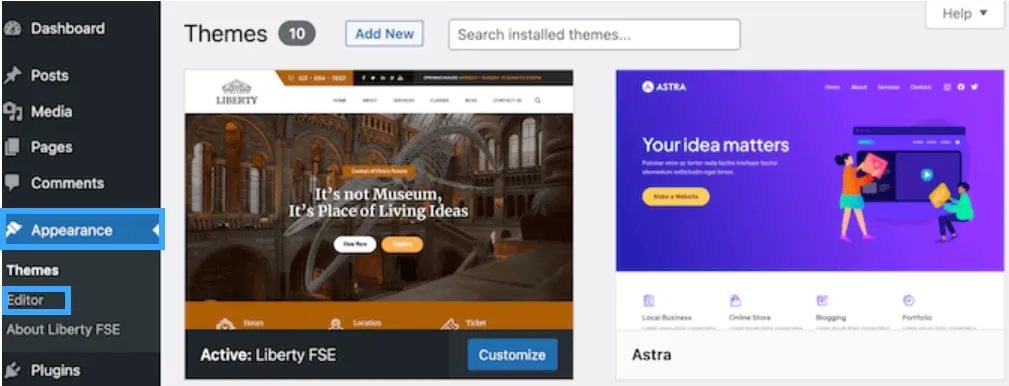Open About Liberty FSE submenu item
This screenshot has width=1009, height=386.
click(63, 330)
